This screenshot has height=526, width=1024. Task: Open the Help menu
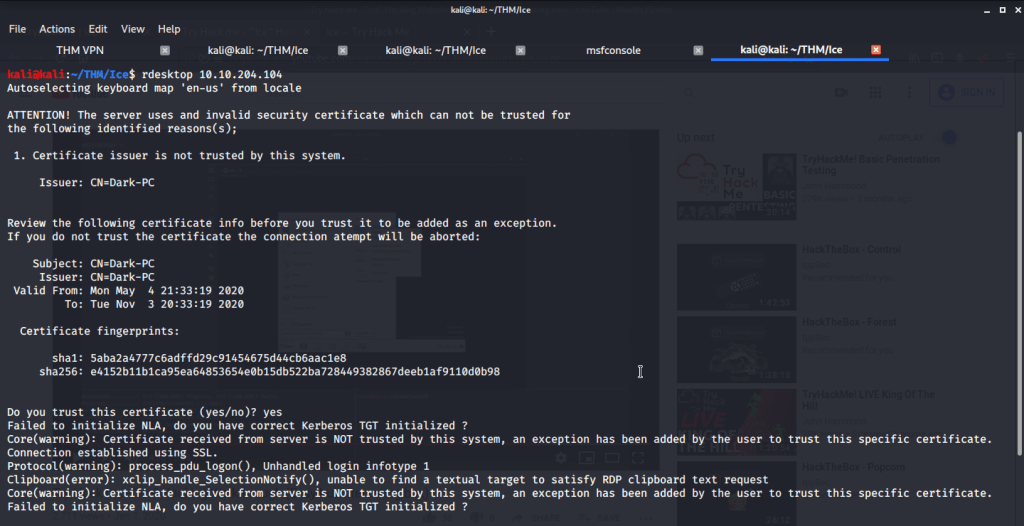[x=169, y=29]
